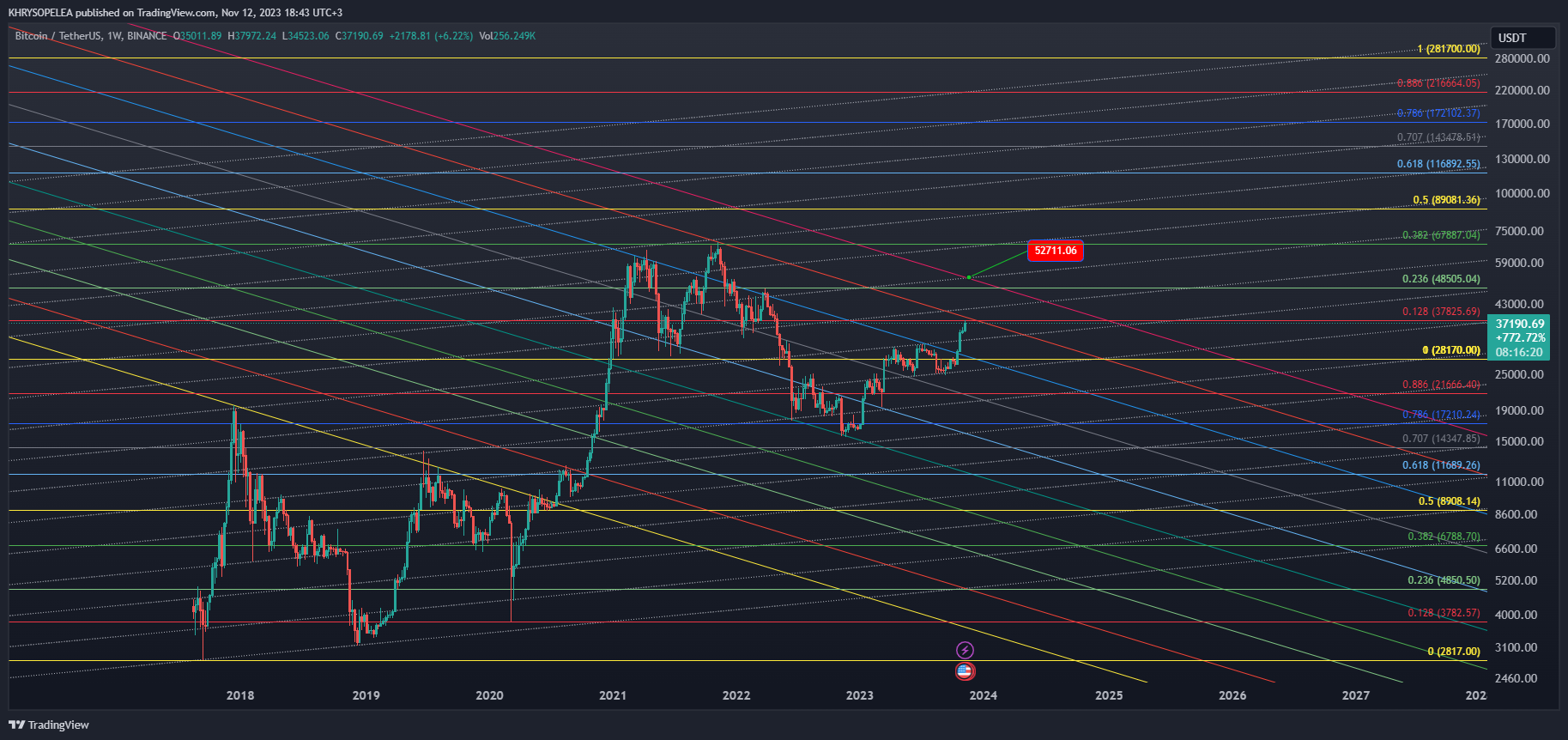1568x740 pixels.
Task: Click 220000.00 on the price axis
Action: [1523, 90]
